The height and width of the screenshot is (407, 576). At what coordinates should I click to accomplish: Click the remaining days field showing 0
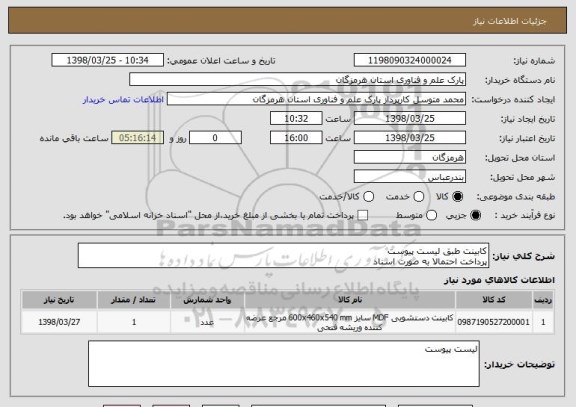pyautogui.click(x=215, y=138)
